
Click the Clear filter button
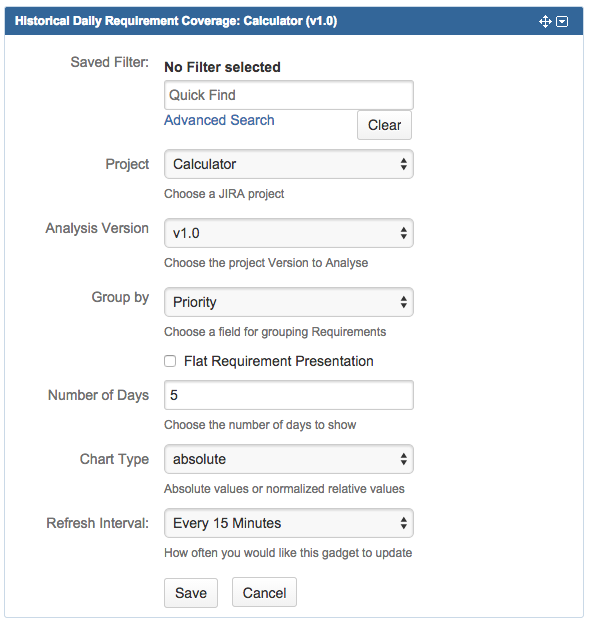[384, 125]
